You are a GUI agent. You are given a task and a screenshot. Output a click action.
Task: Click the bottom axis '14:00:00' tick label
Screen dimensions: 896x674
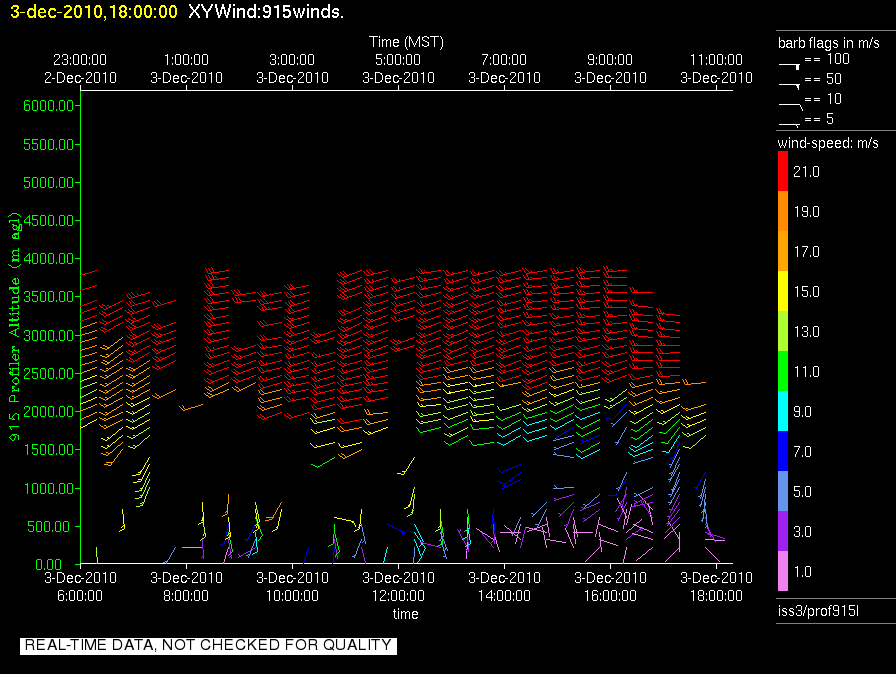[x=504, y=596]
